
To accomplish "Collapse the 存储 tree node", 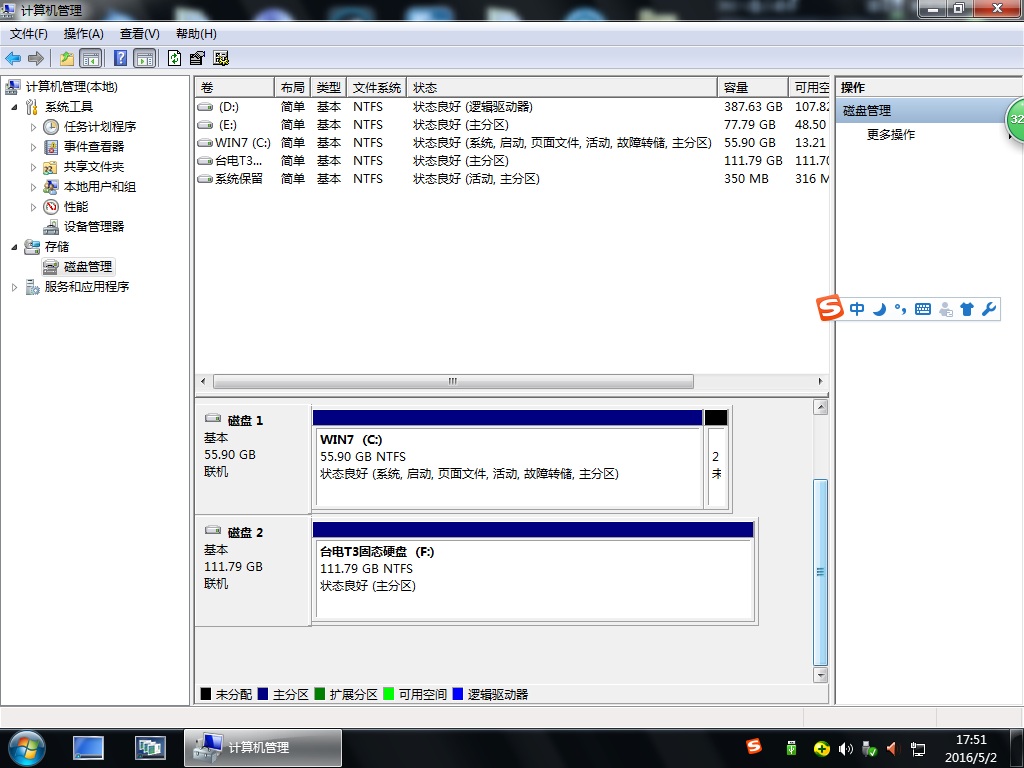I will coord(14,247).
